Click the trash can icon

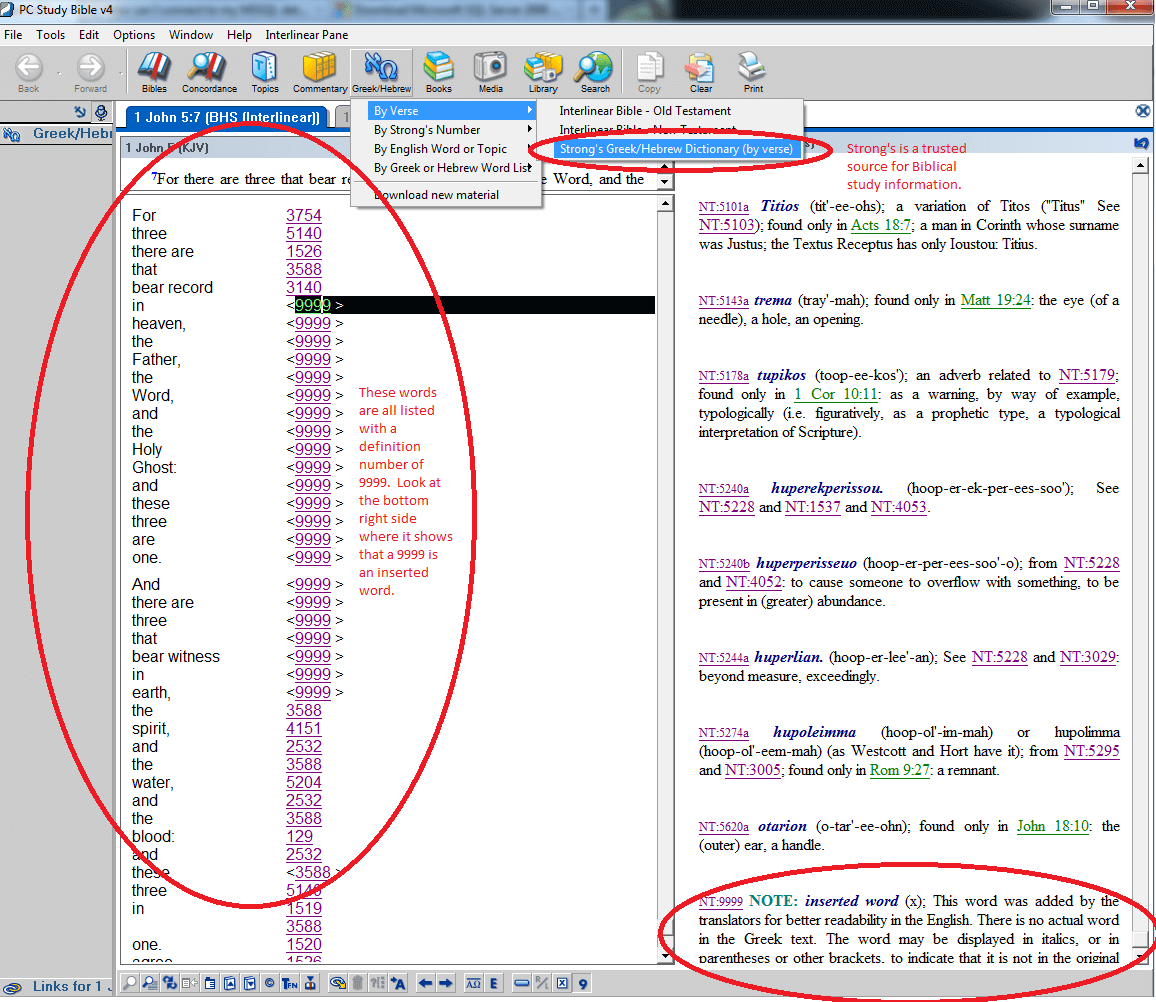pyautogui.click(x=358, y=983)
